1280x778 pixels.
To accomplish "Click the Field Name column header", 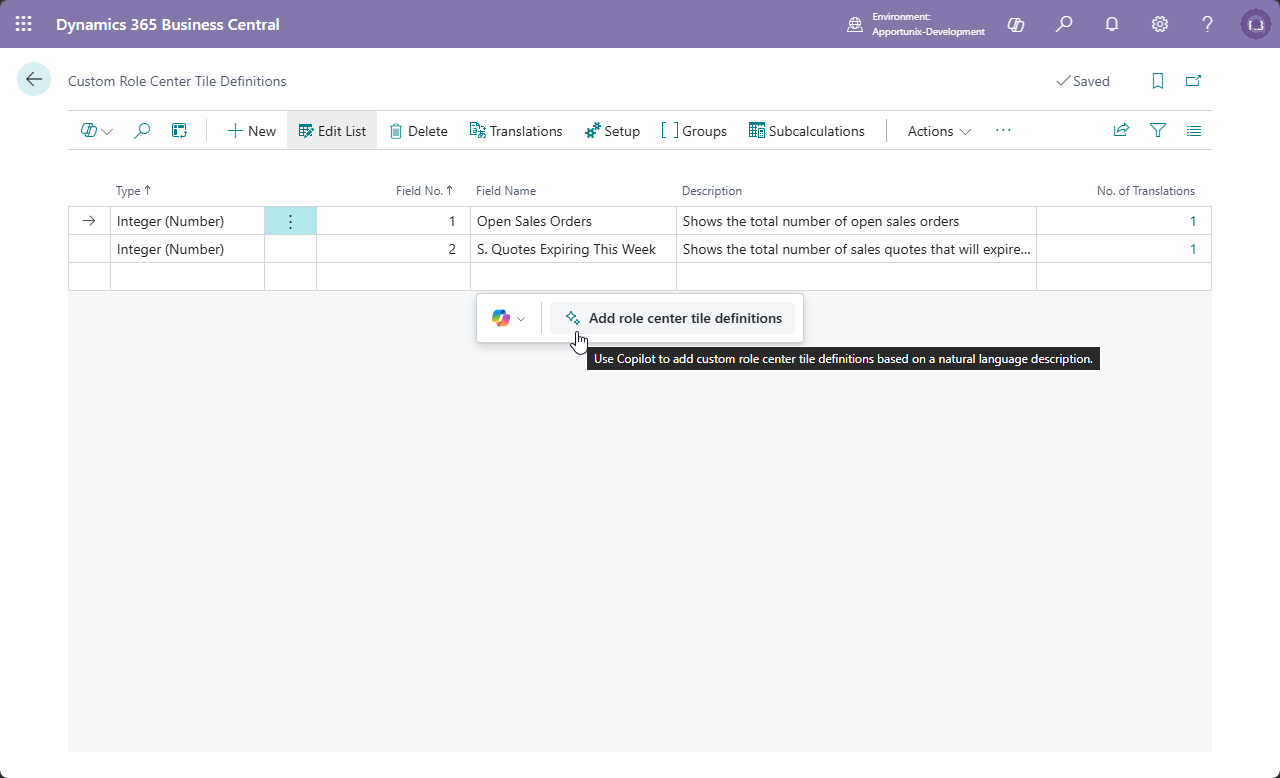I will click(506, 190).
